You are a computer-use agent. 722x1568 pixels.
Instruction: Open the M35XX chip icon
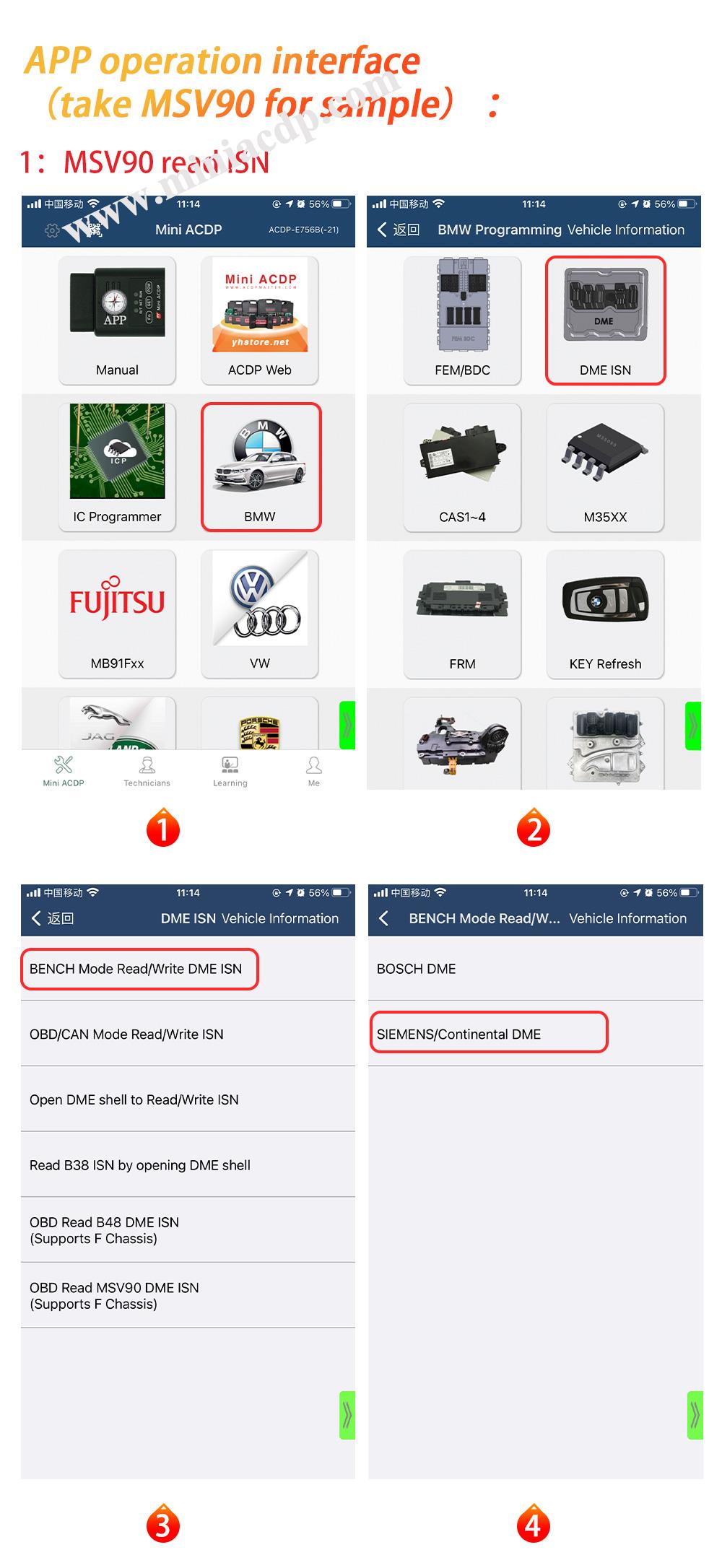605,468
